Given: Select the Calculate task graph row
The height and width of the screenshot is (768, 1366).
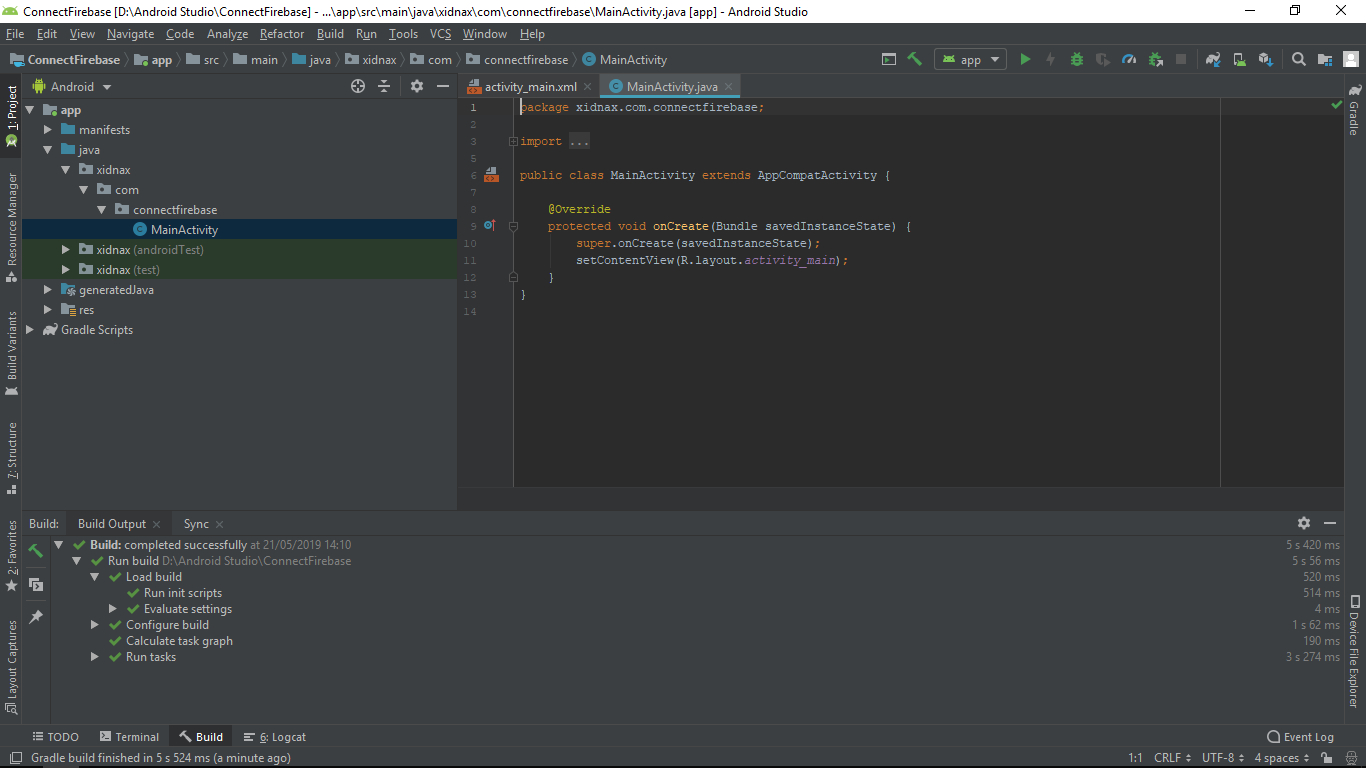Looking at the screenshot, I should pos(179,641).
